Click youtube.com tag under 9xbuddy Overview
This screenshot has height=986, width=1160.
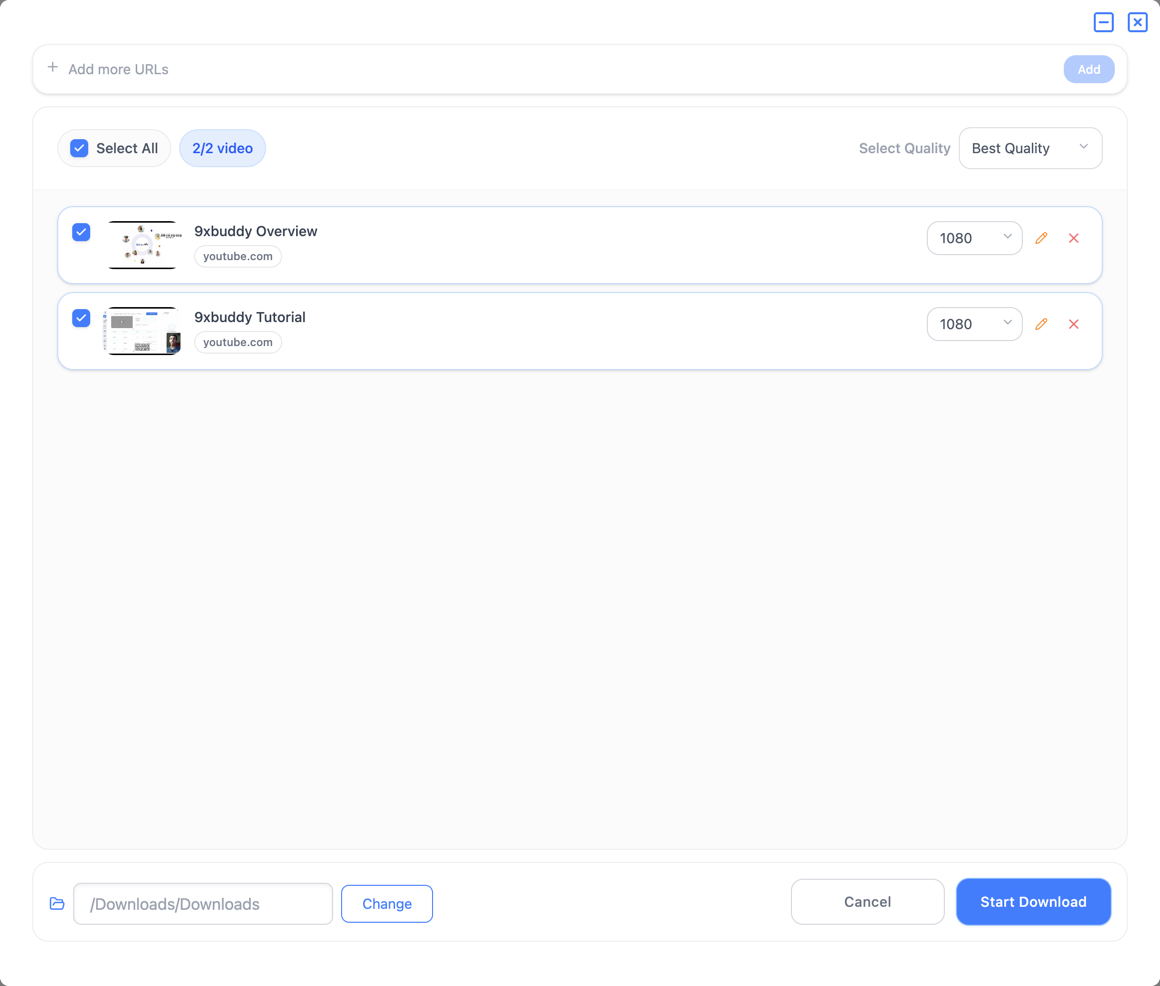[x=237, y=256]
